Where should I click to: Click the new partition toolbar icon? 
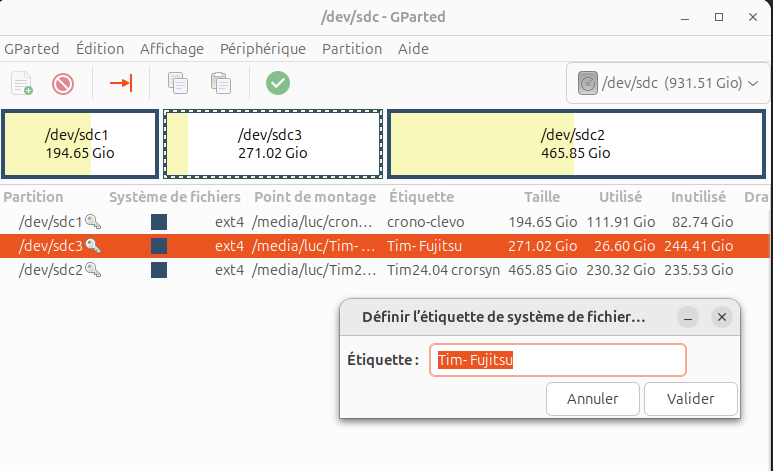[x=22, y=83]
